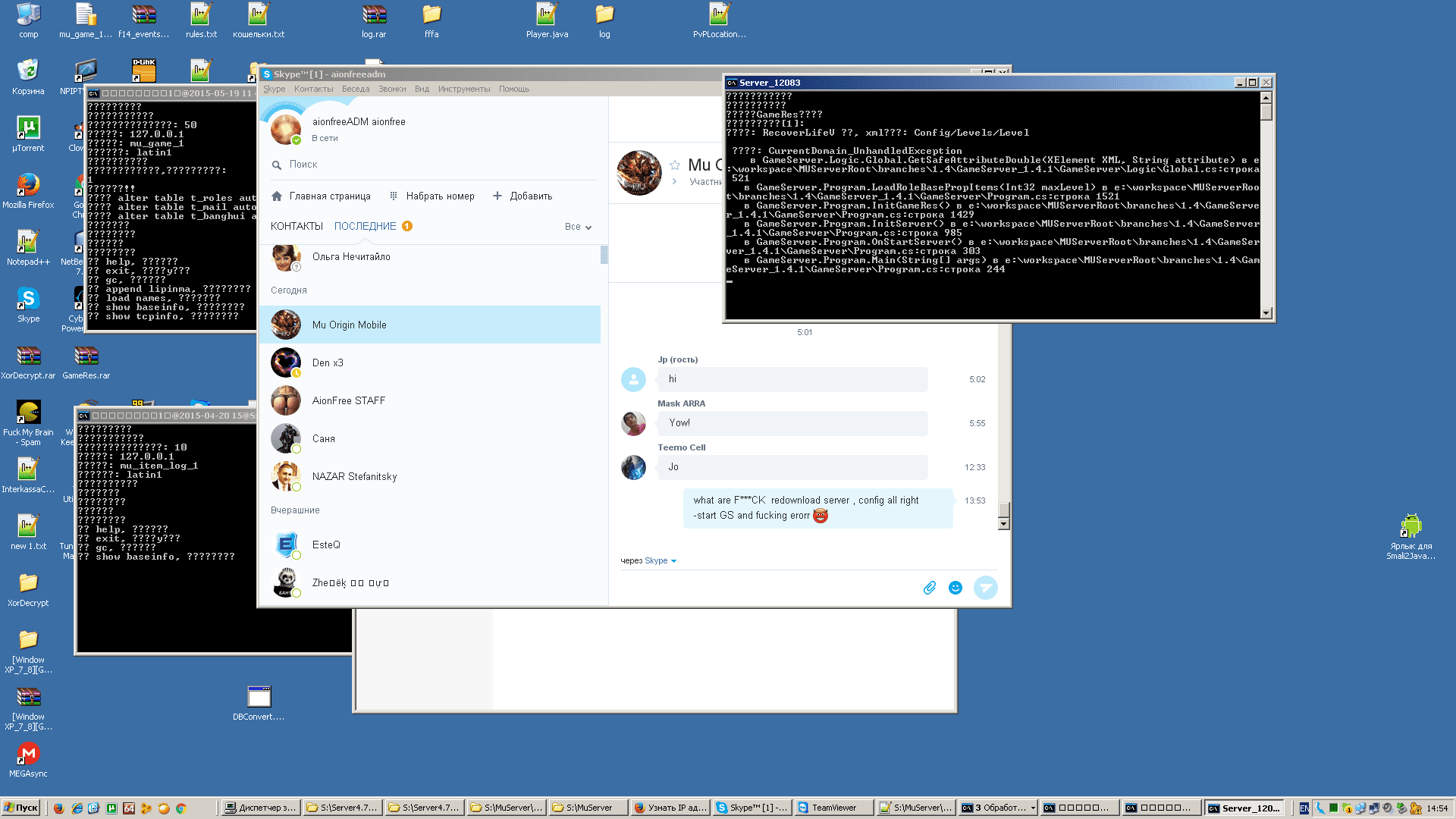Switch to Диспетчер з... taskbar button
This screenshot has width=1456, height=819.
click(x=260, y=808)
